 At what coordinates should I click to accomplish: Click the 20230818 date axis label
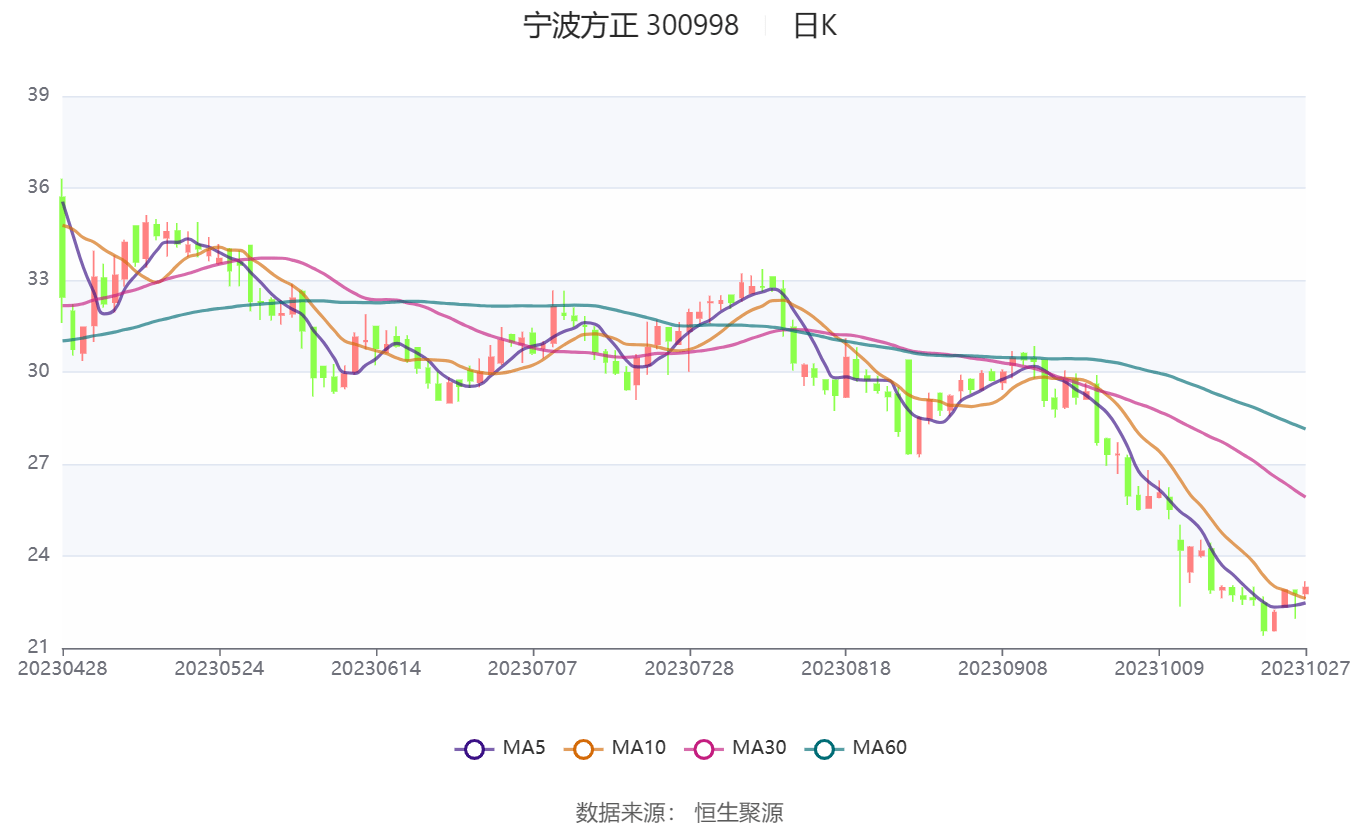(846, 667)
